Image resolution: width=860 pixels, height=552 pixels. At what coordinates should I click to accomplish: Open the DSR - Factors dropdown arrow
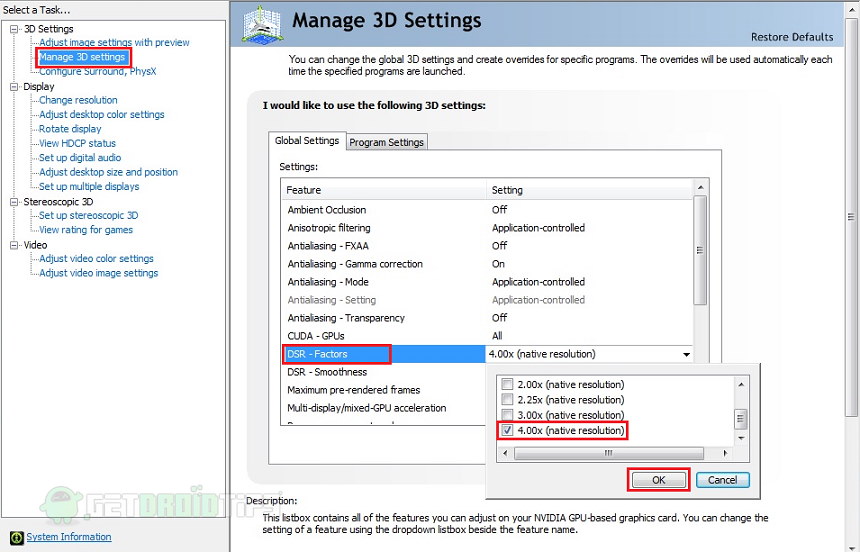[x=686, y=354]
